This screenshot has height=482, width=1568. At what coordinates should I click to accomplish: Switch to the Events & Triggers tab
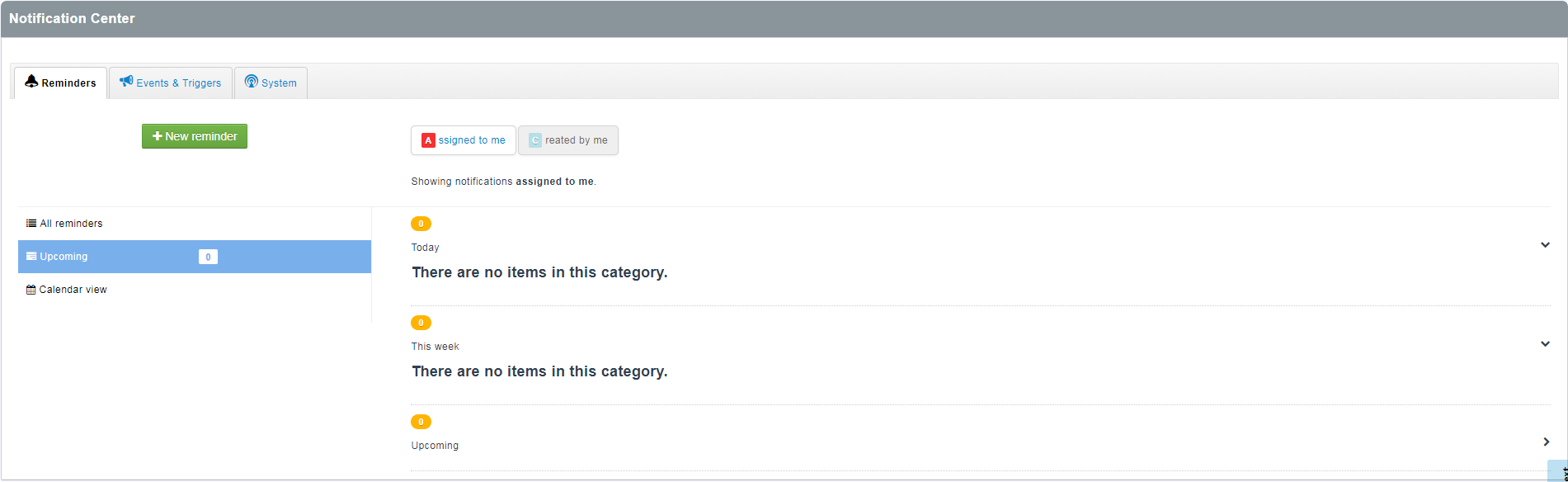coord(171,83)
